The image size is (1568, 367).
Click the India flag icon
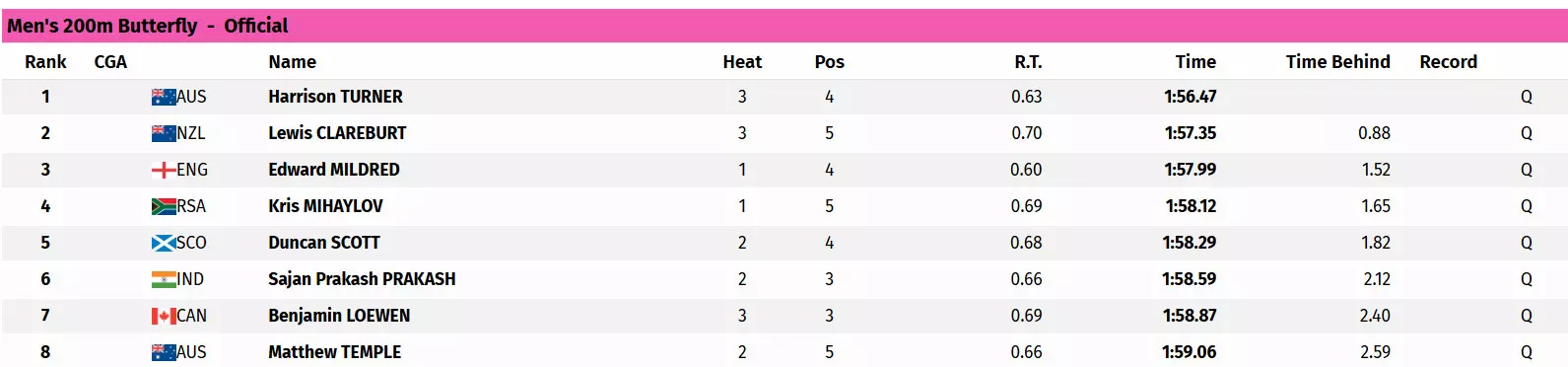pyautogui.click(x=164, y=279)
